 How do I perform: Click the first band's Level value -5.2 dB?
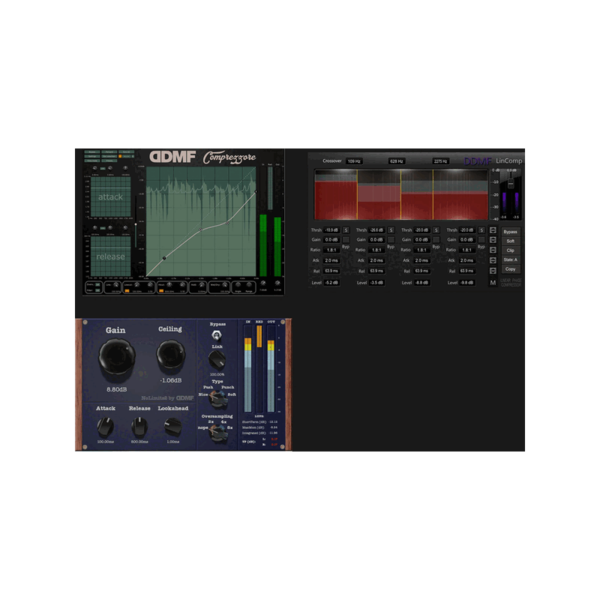331,283
